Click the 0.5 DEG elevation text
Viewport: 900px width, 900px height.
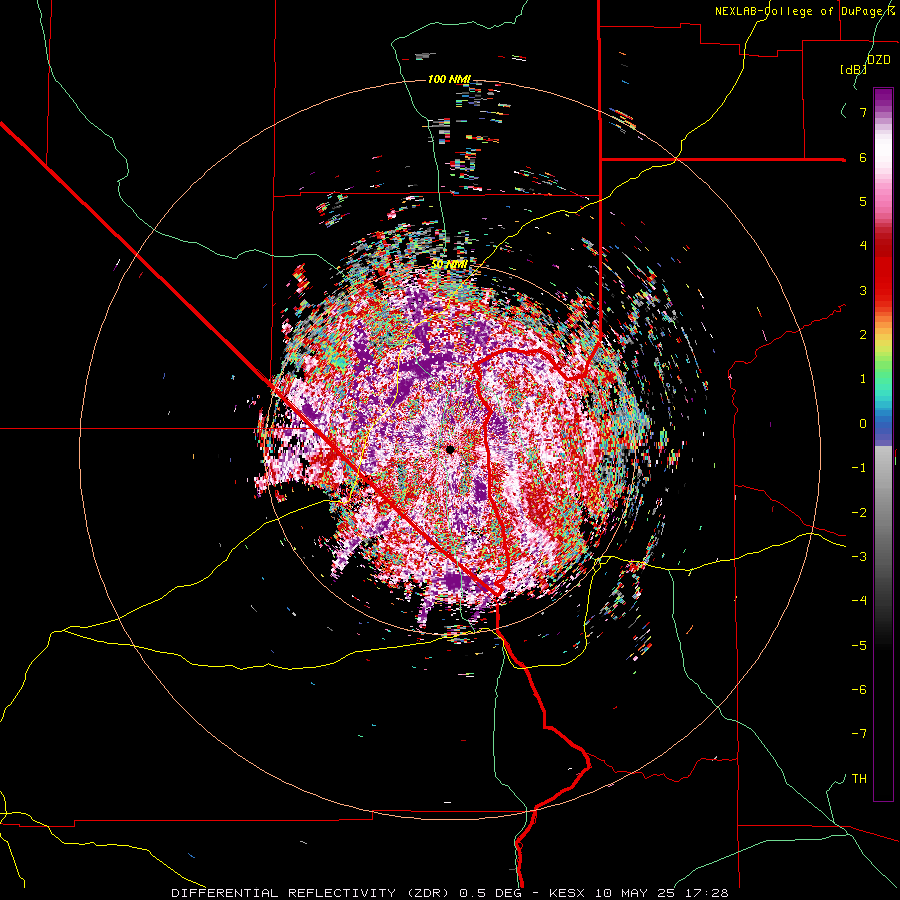[490, 893]
